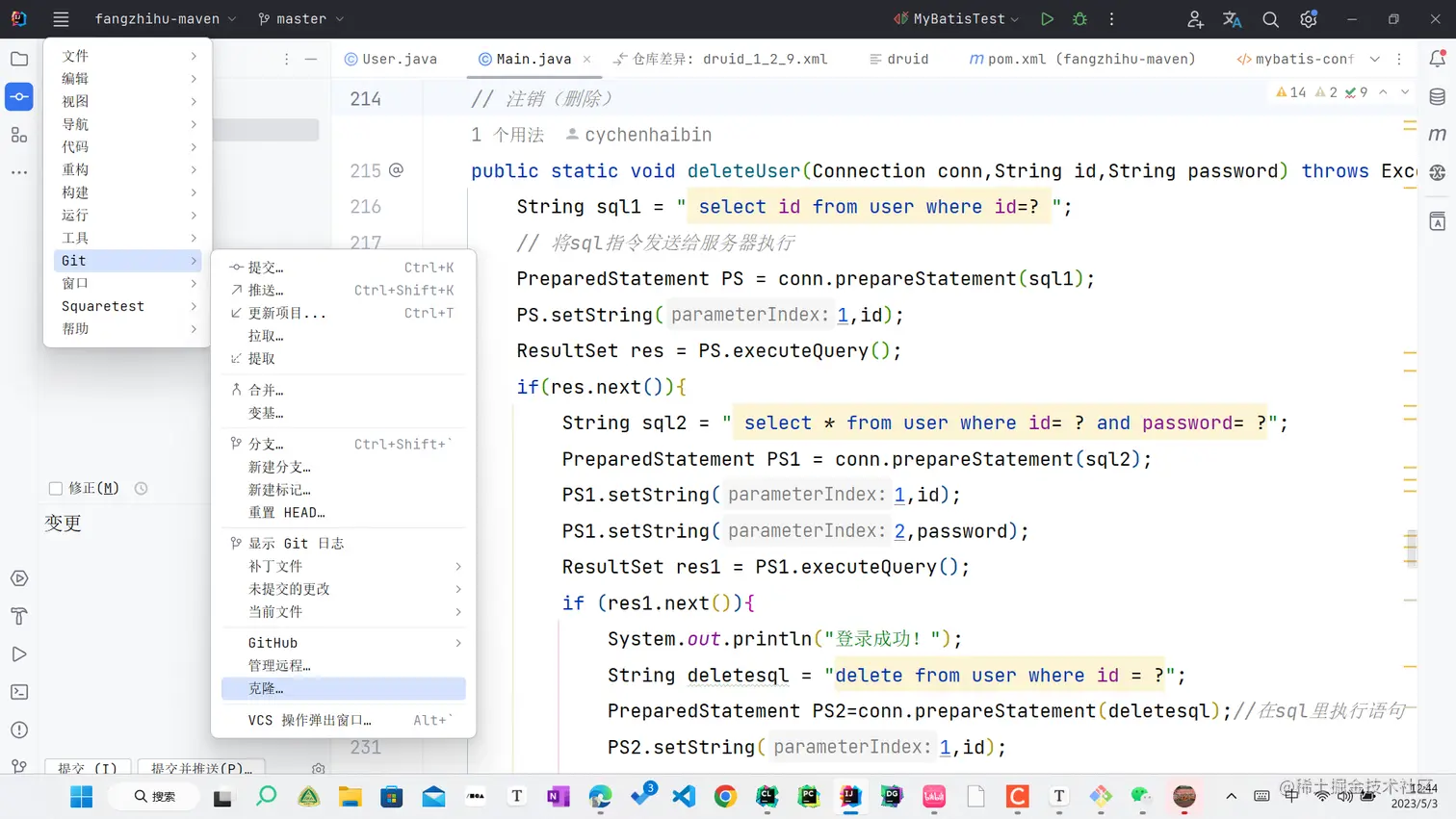Image resolution: width=1456 pixels, height=819 pixels.
Task: Start debugging with the green bug icon
Action: pyautogui.click(x=1079, y=19)
